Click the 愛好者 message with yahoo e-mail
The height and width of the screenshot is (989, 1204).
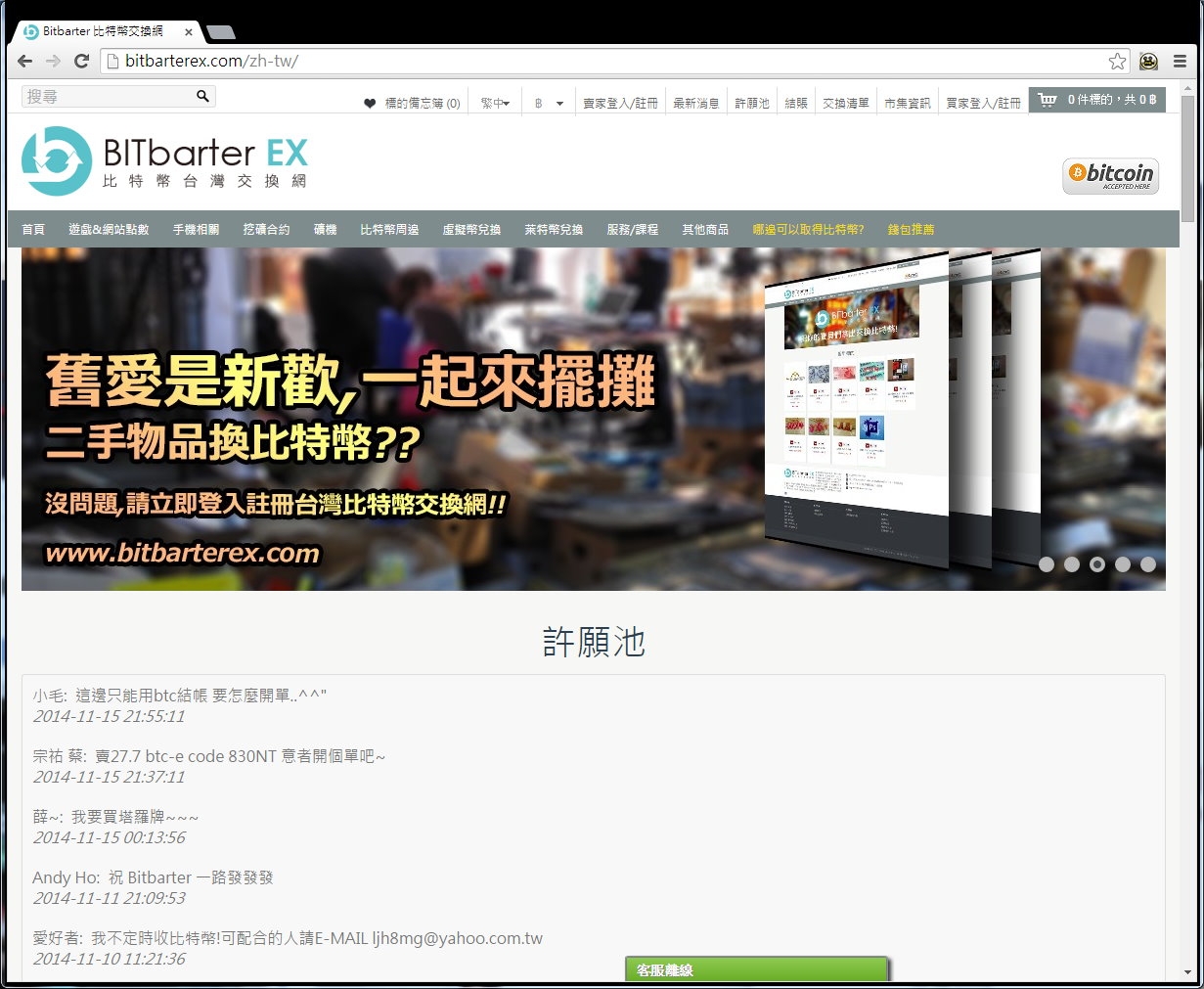click(288, 938)
